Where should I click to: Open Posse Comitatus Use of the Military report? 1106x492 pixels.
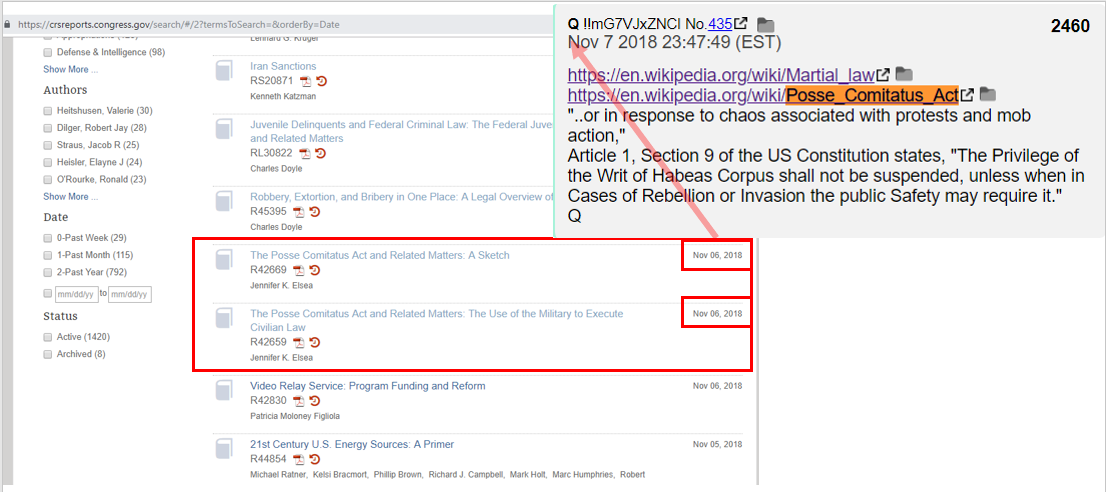[x=437, y=320]
